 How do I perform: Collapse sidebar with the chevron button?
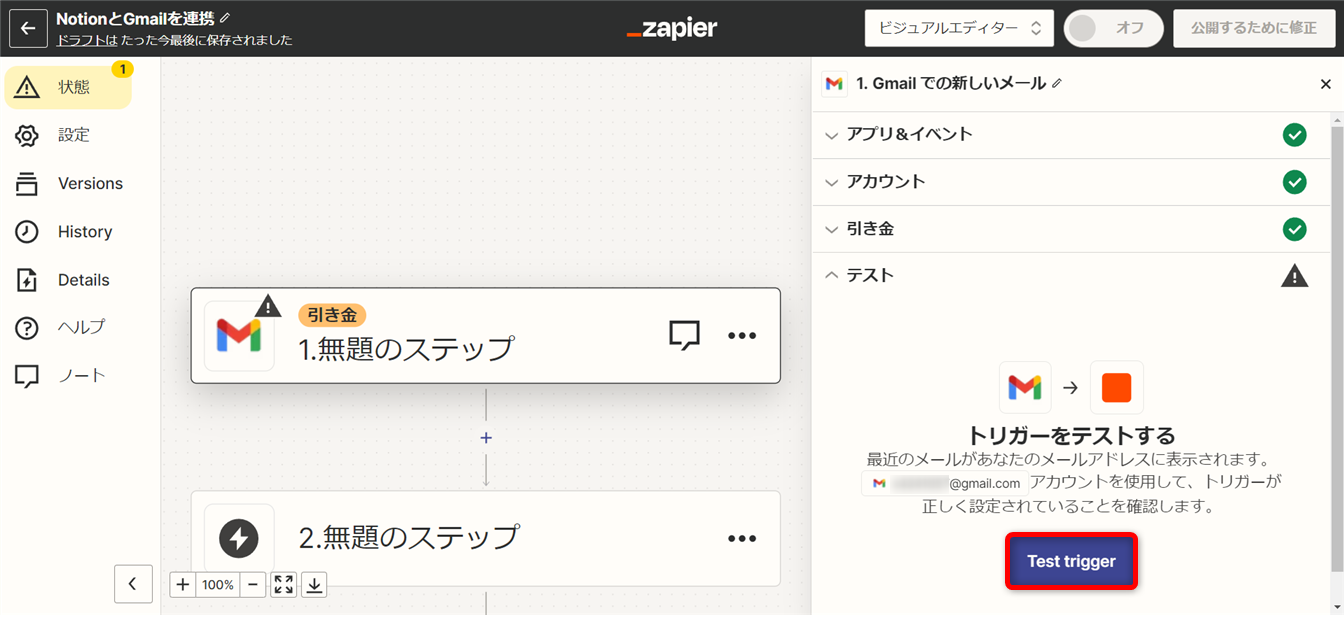133,584
